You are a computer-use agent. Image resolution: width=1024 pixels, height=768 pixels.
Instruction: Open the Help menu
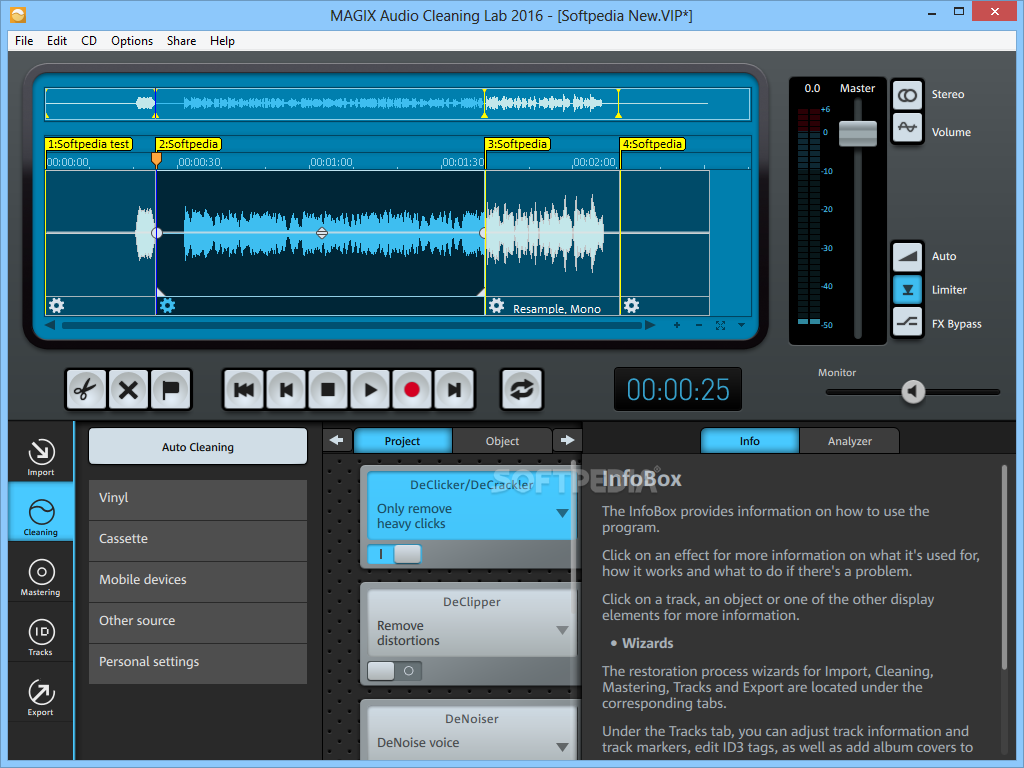point(222,40)
